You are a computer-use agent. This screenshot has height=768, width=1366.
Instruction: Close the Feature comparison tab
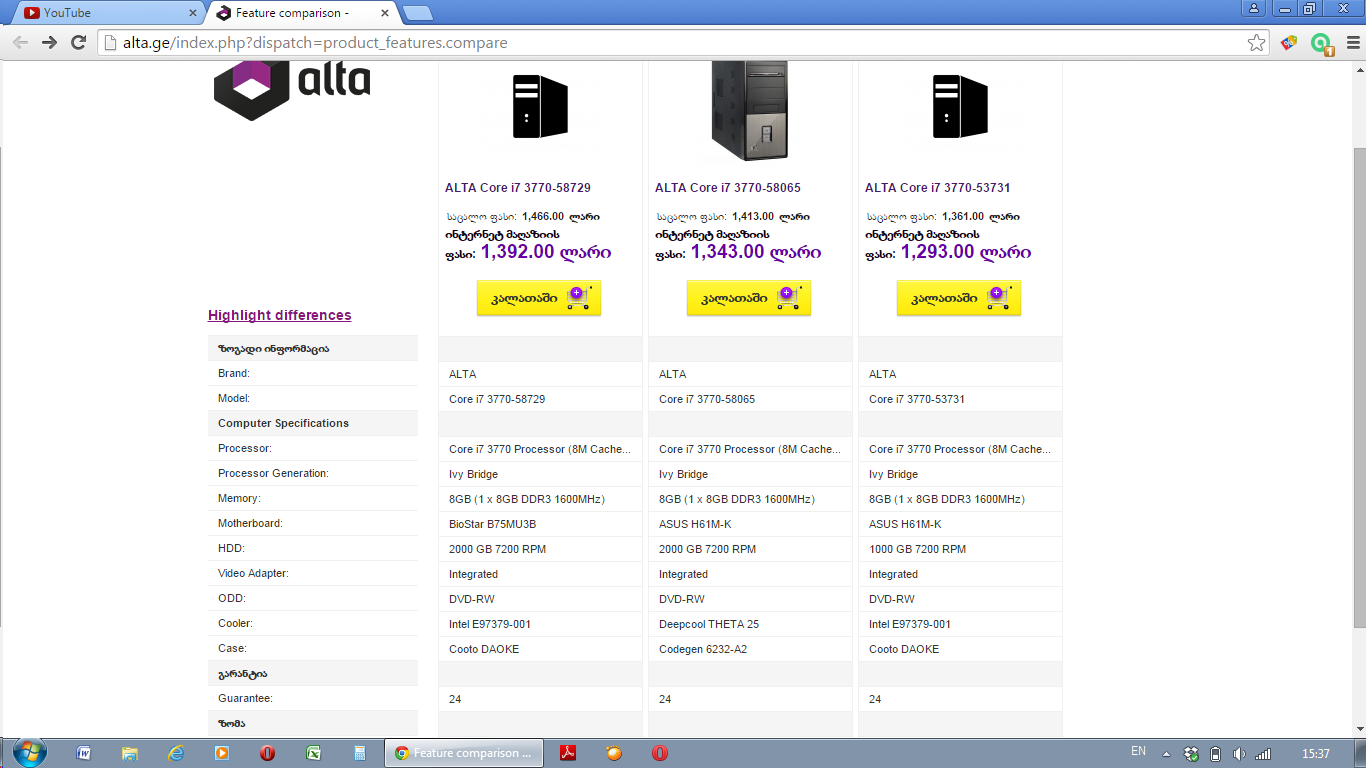coord(385,13)
